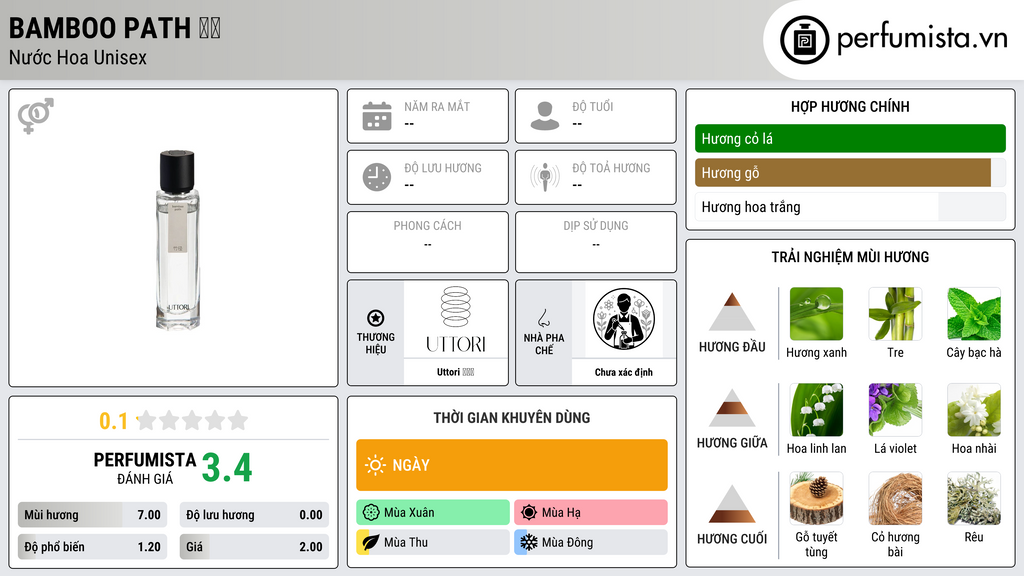
Task: Click the Gỗ tuyết tùng cedar image
Action: (x=816, y=499)
